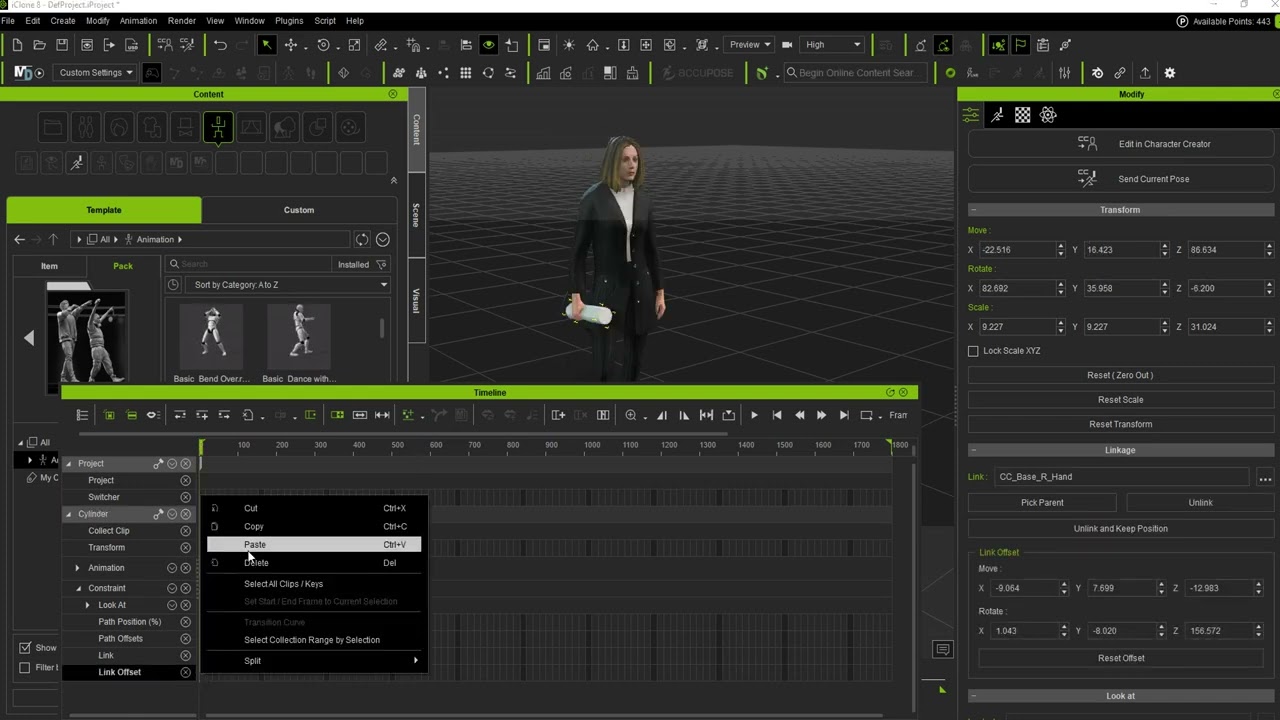Click the Reset Transform button
The width and height of the screenshot is (1280, 720).
click(x=1120, y=424)
